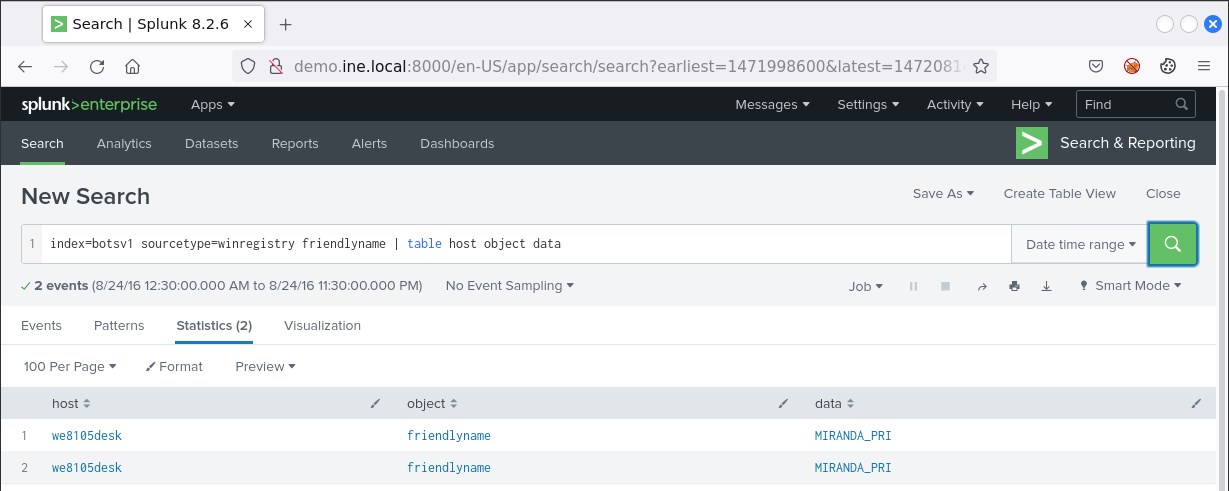Expand No Event Sampling menu
The width and height of the screenshot is (1229, 491).
(x=510, y=286)
